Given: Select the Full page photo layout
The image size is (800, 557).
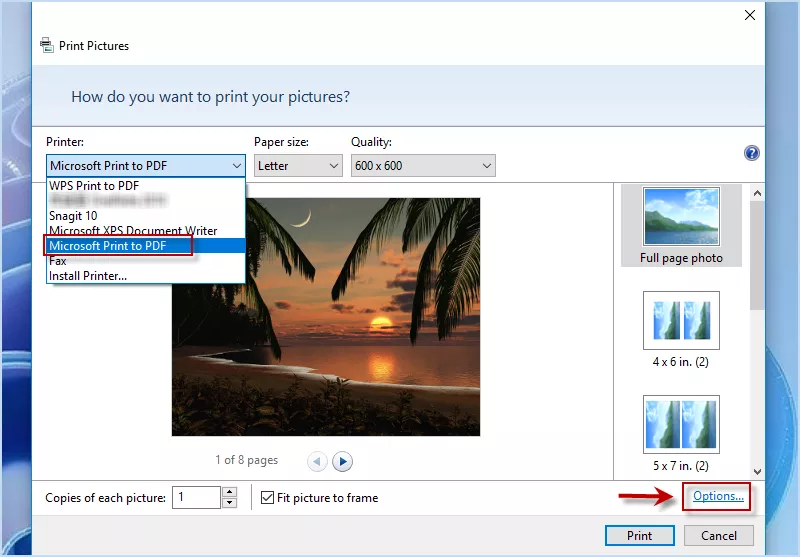Looking at the screenshot, I should [x=681, y=225].
